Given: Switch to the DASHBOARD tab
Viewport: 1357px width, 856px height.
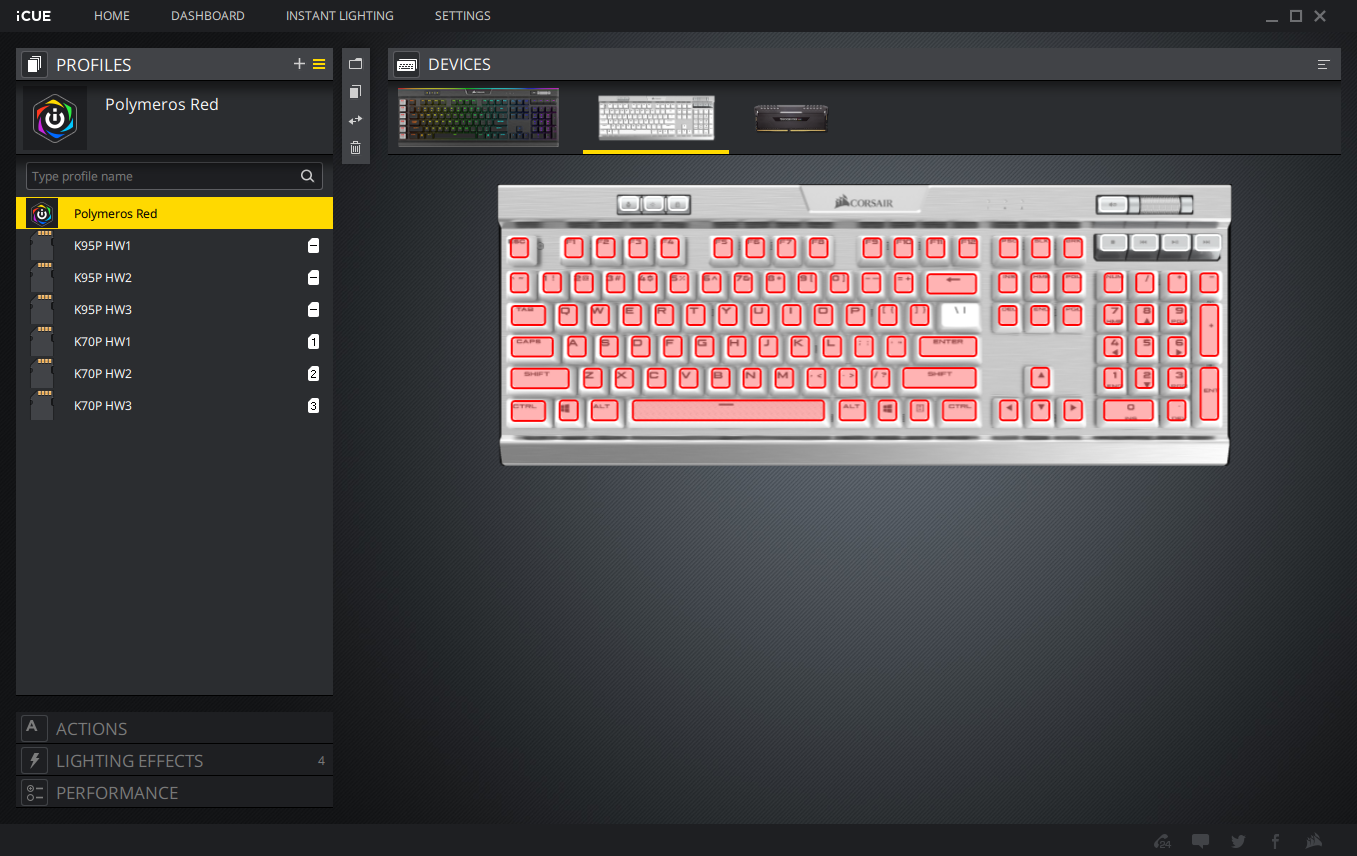Looking at the screenshot, I should coord(208,16).
